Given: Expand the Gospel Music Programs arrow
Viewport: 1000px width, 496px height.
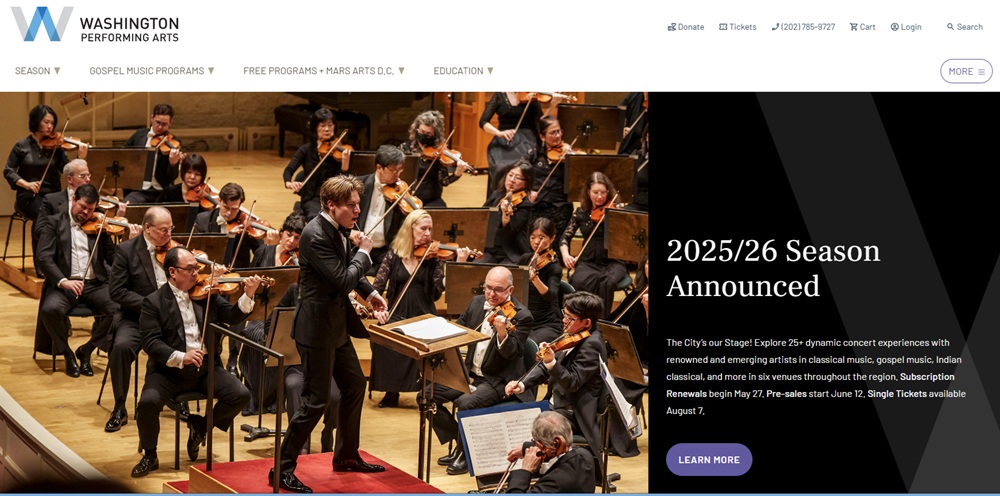Looking at the screenshot, I should pos(211,71).
